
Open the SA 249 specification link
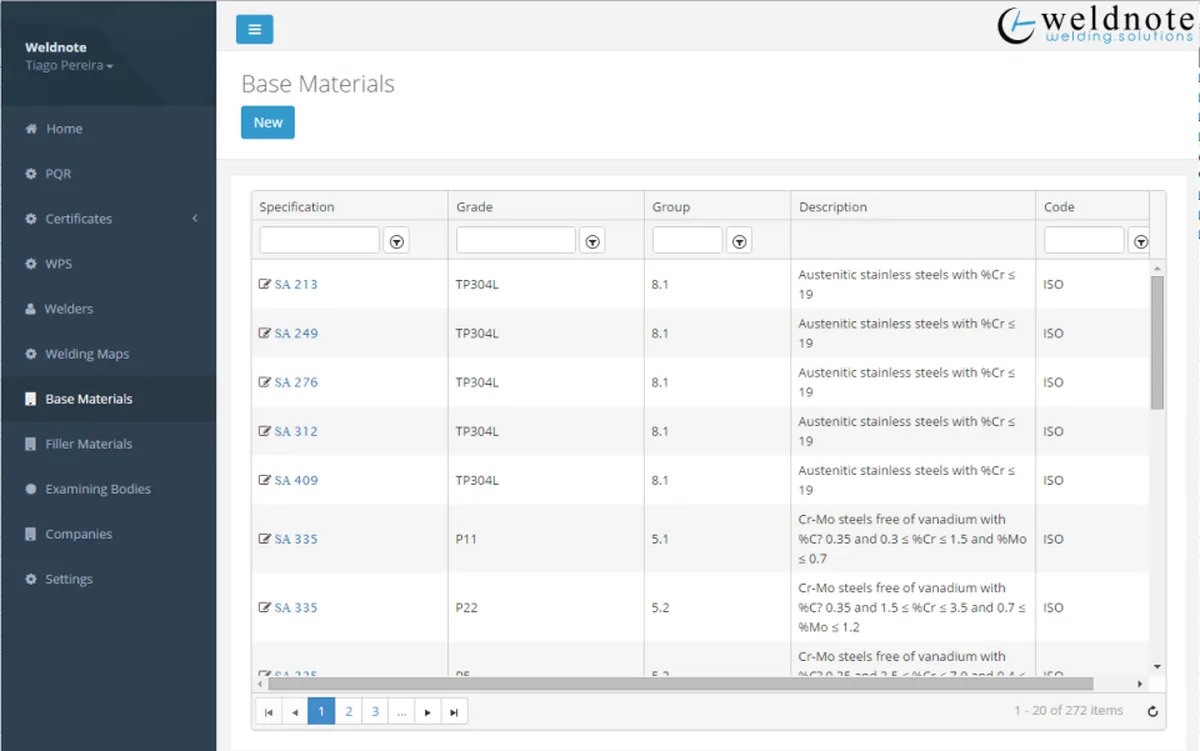point(296,333)
